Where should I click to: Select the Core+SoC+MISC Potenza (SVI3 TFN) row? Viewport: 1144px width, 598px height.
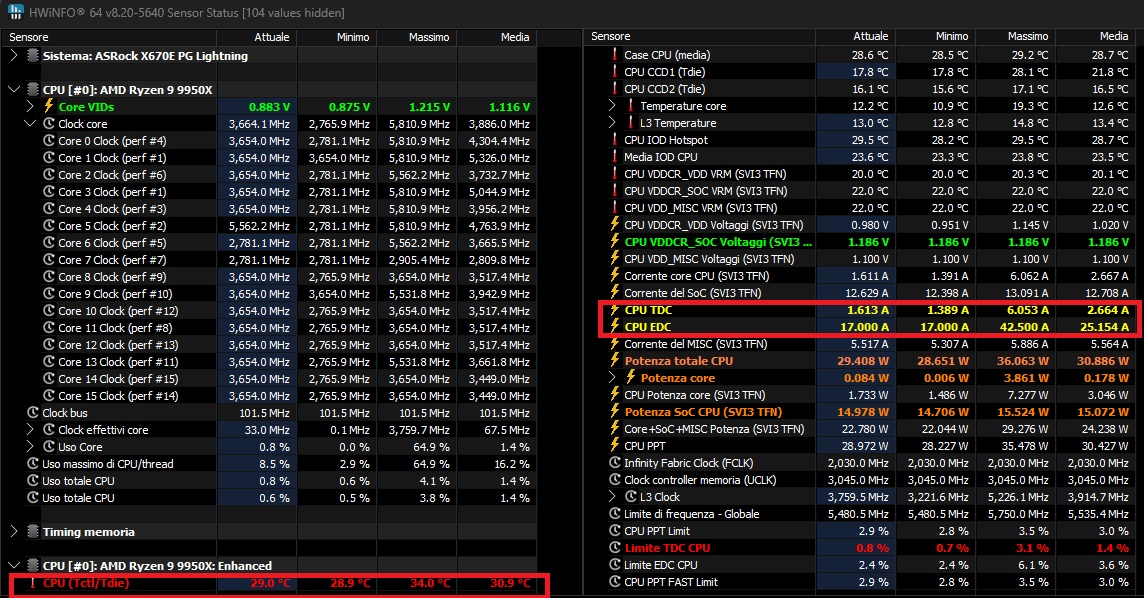tap(860, 429)
